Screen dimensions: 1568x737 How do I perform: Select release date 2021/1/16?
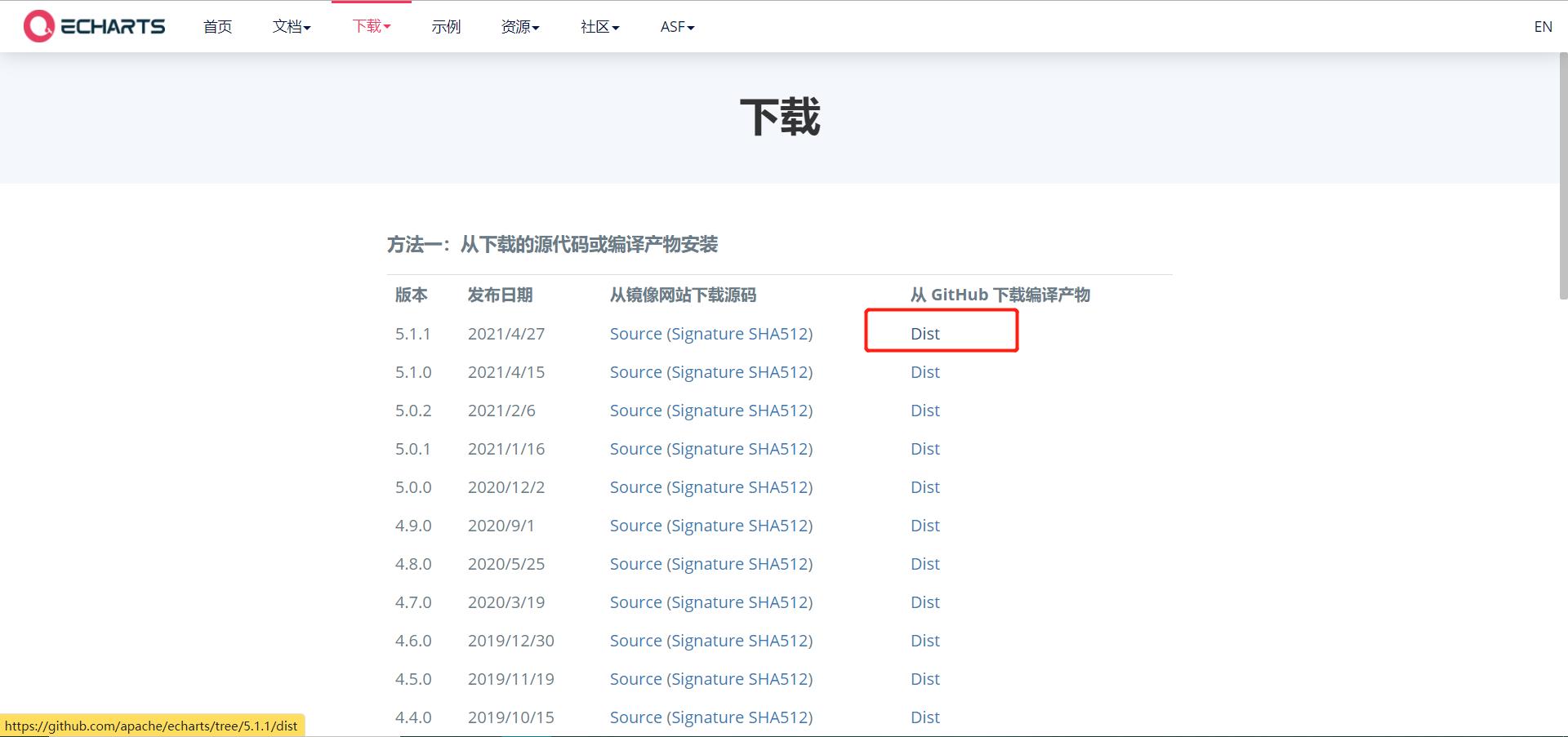pyautogui.click(x=506, y=449)
